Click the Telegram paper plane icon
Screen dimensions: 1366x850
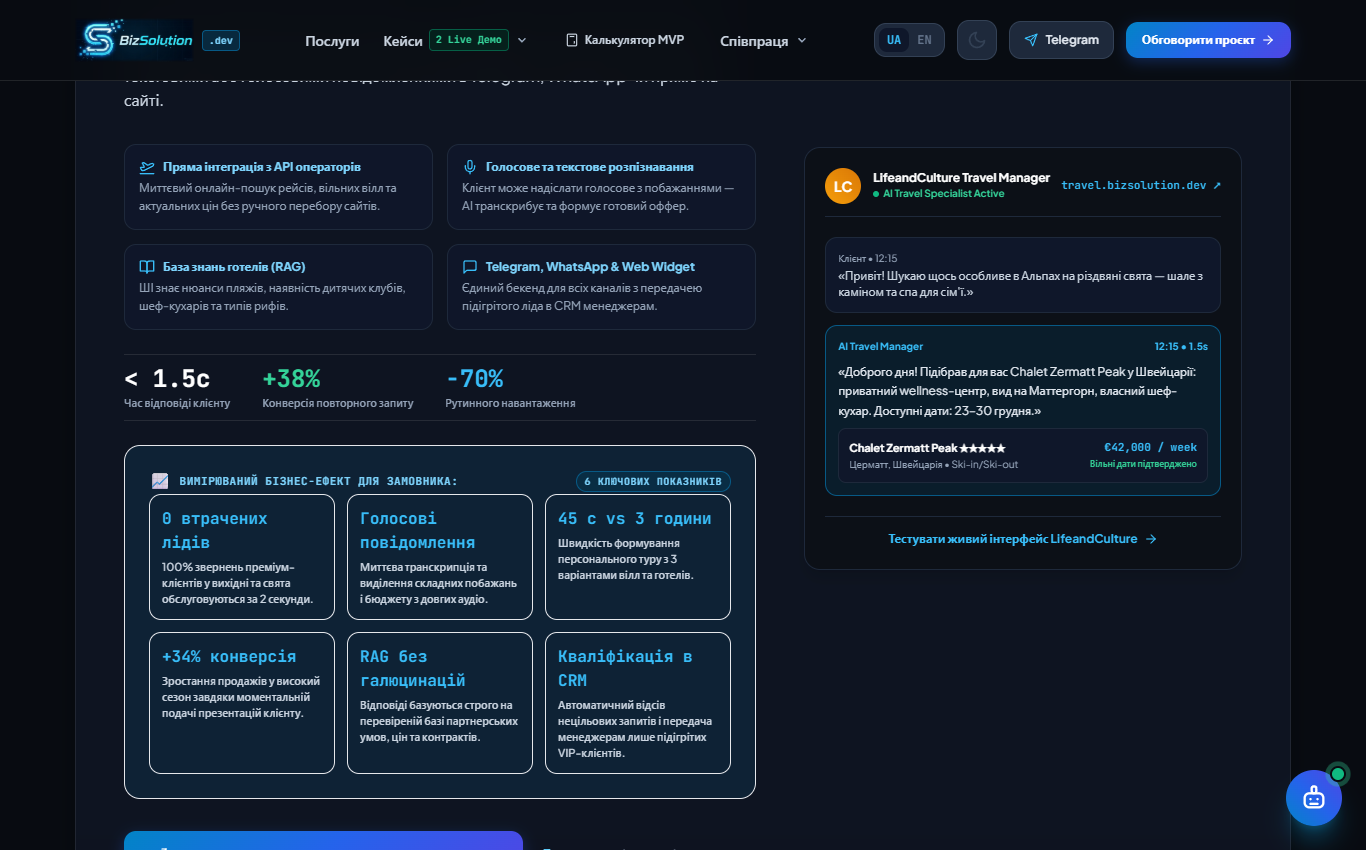point(1031,40)
